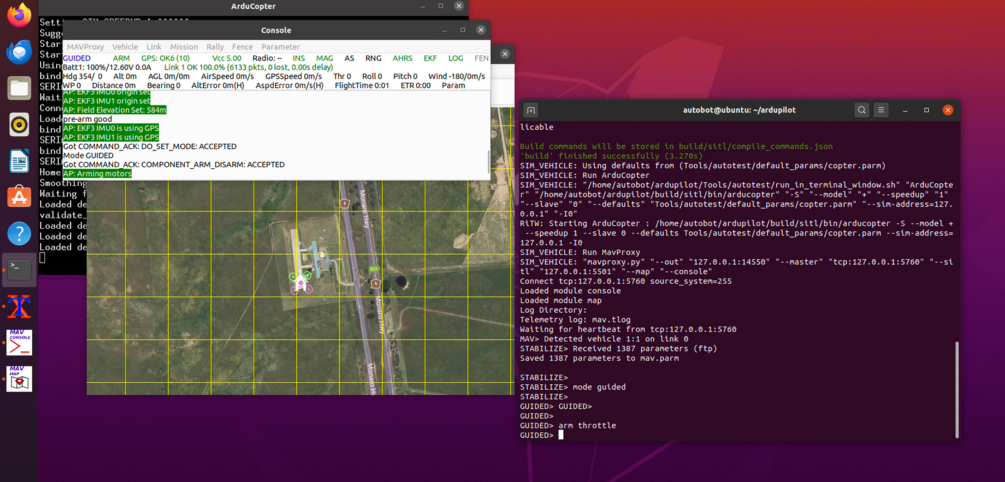Click the Console window title bar

point(276,30)
